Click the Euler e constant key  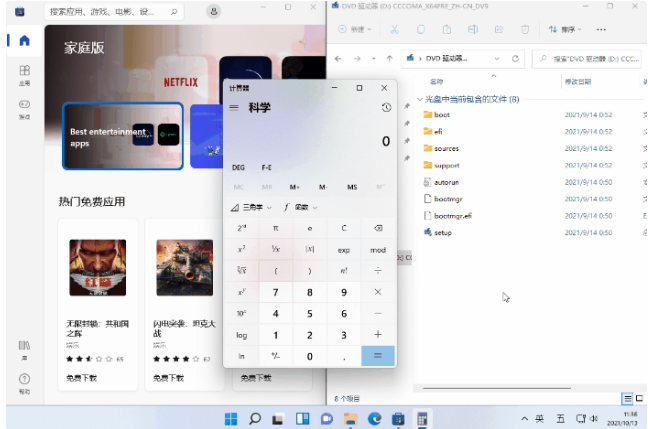coord(310,228)
